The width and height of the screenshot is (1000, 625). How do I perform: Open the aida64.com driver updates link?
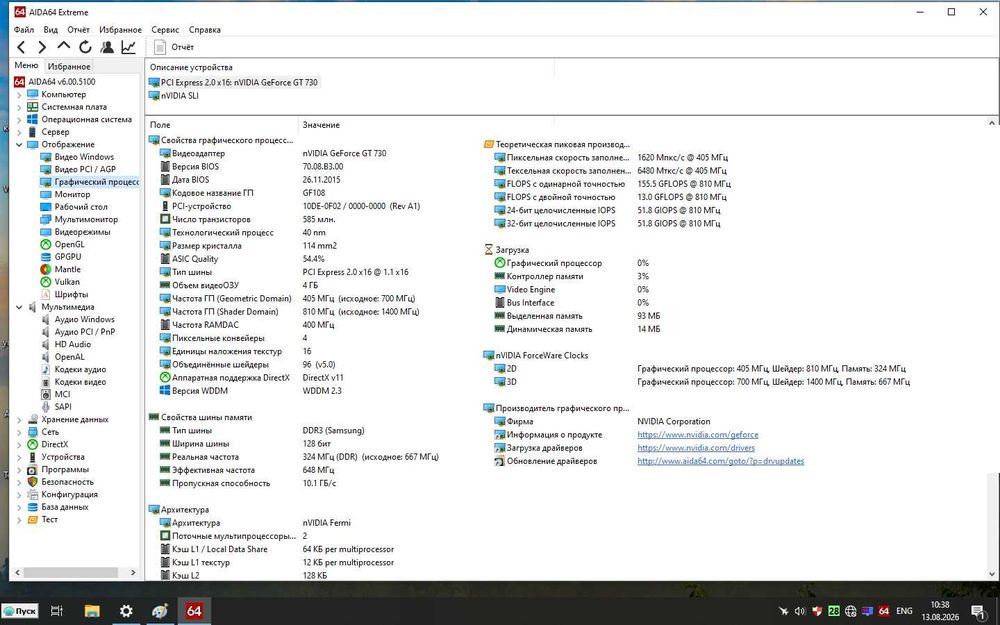(721, 461)
